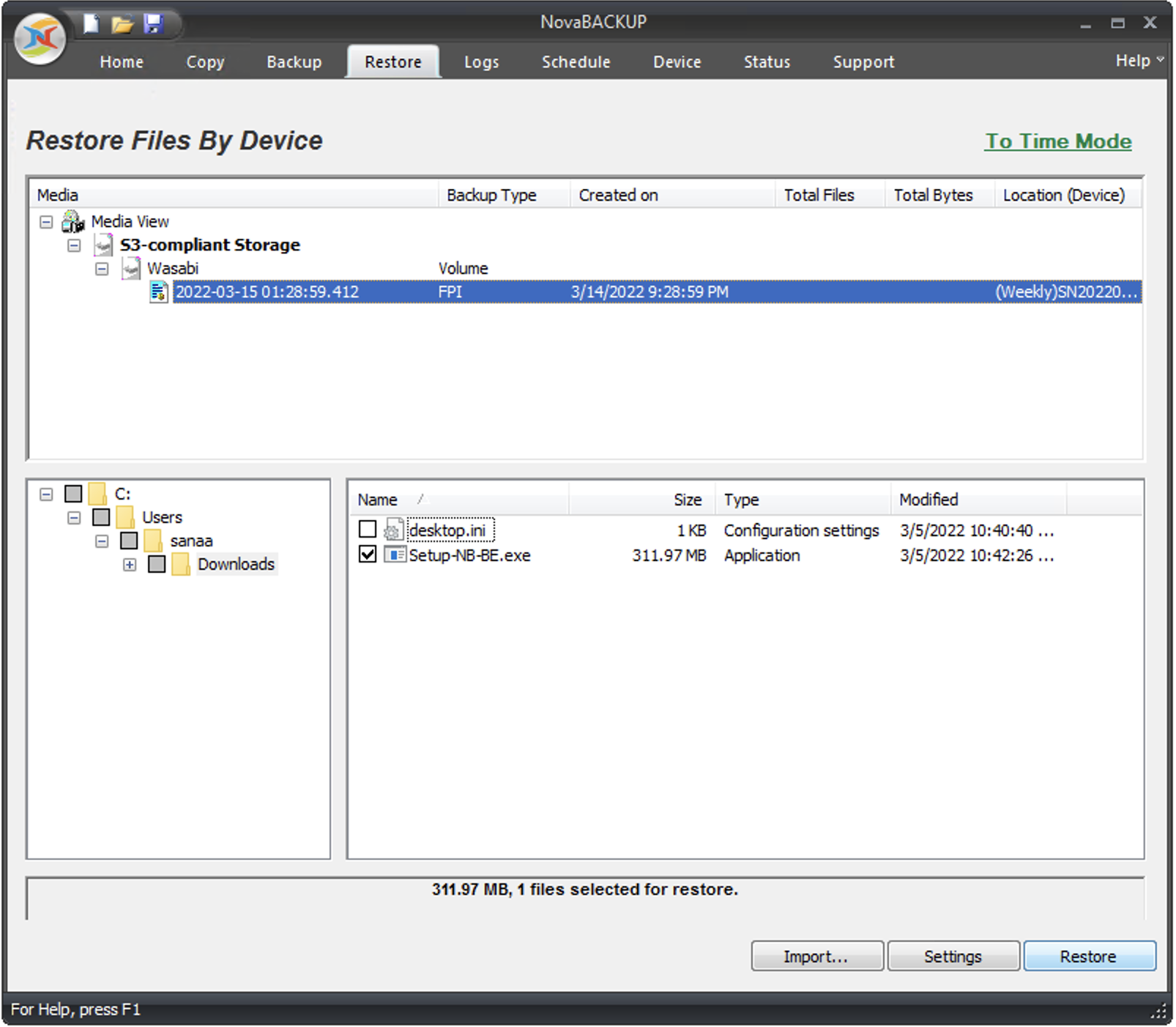Click the desktop.ini file icon
This screenshot has height=1027, width=1176.
(394, 530)
